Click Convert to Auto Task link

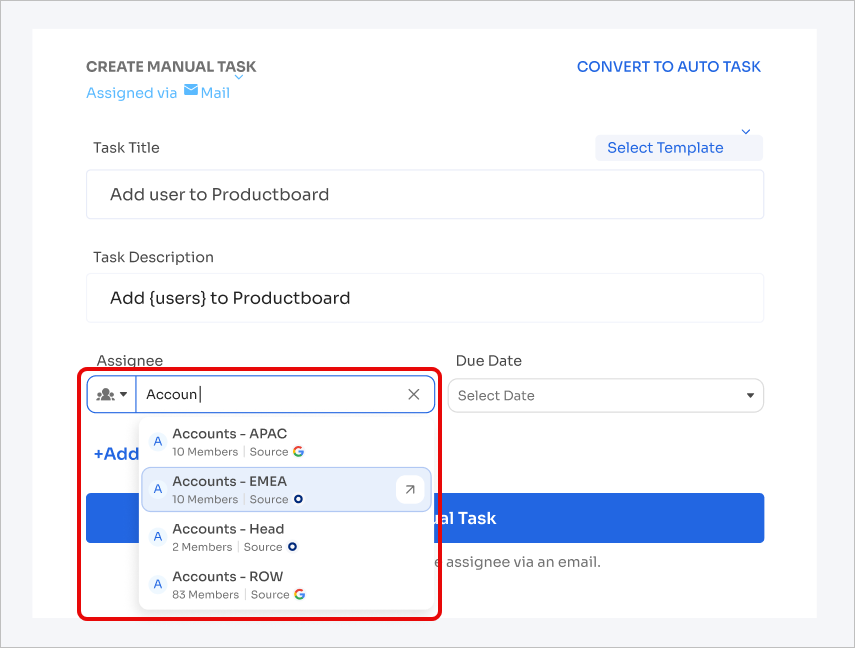[668, 67]
